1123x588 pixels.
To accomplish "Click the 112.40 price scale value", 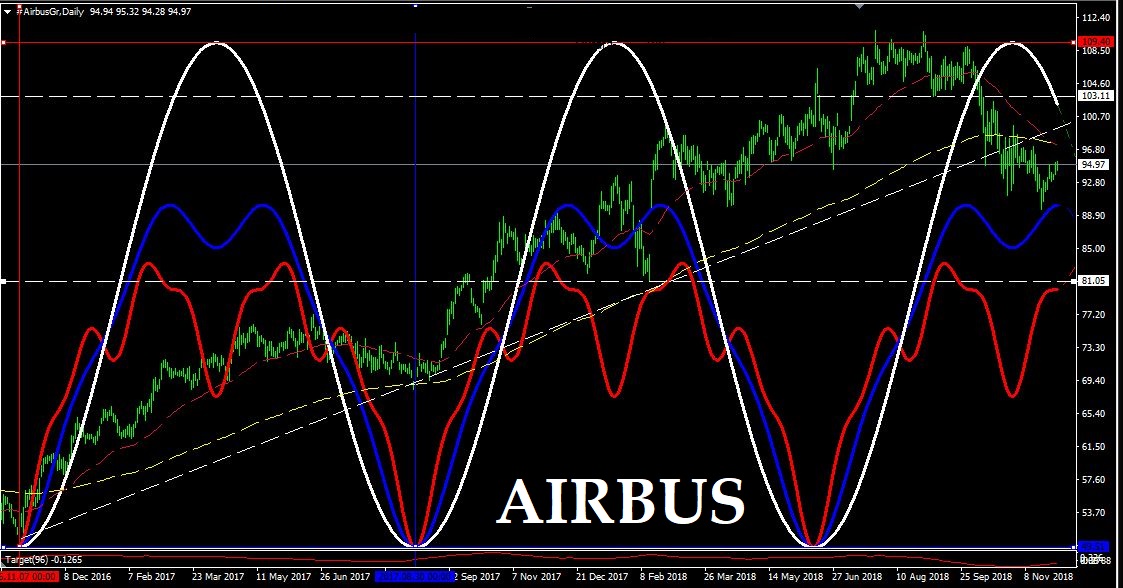I will click(x=1096, y=18).
